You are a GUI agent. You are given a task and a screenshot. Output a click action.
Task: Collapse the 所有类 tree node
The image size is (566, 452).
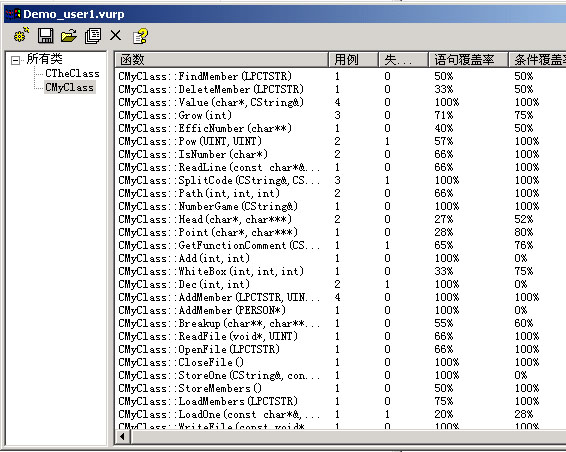pyautogui.click(x=15, y=60)
